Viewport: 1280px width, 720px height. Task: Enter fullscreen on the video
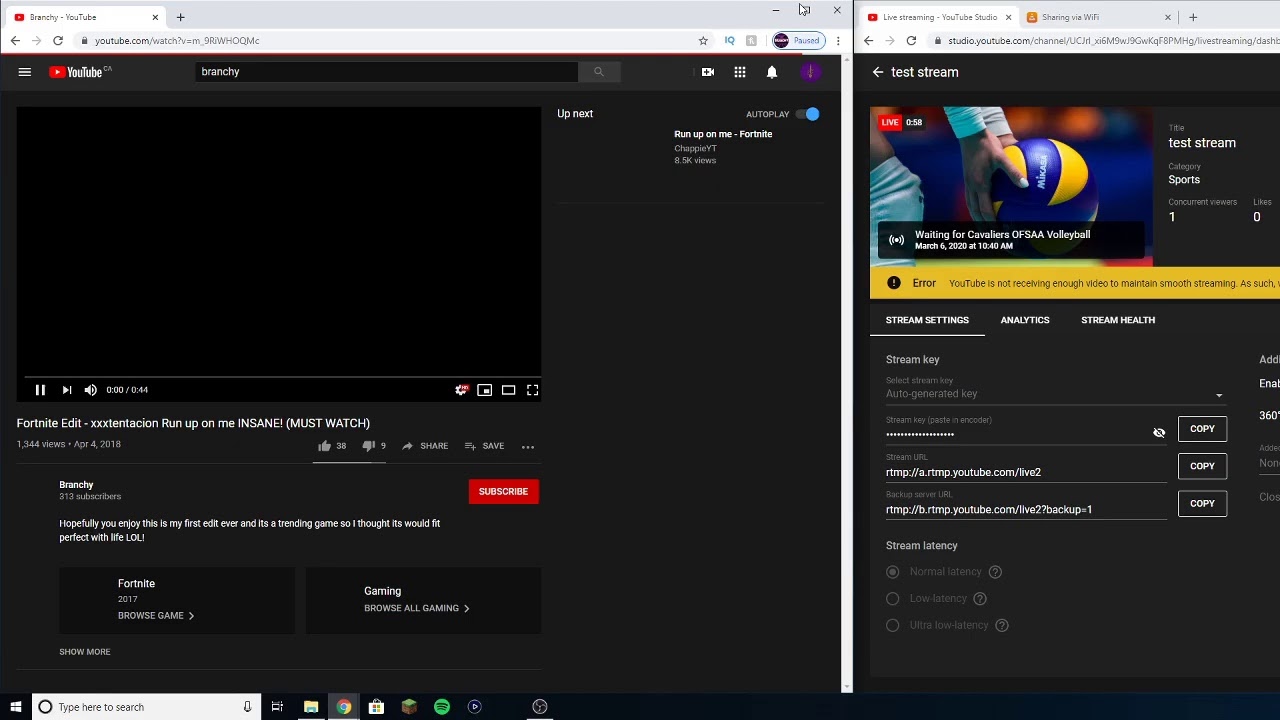point(533,390)
